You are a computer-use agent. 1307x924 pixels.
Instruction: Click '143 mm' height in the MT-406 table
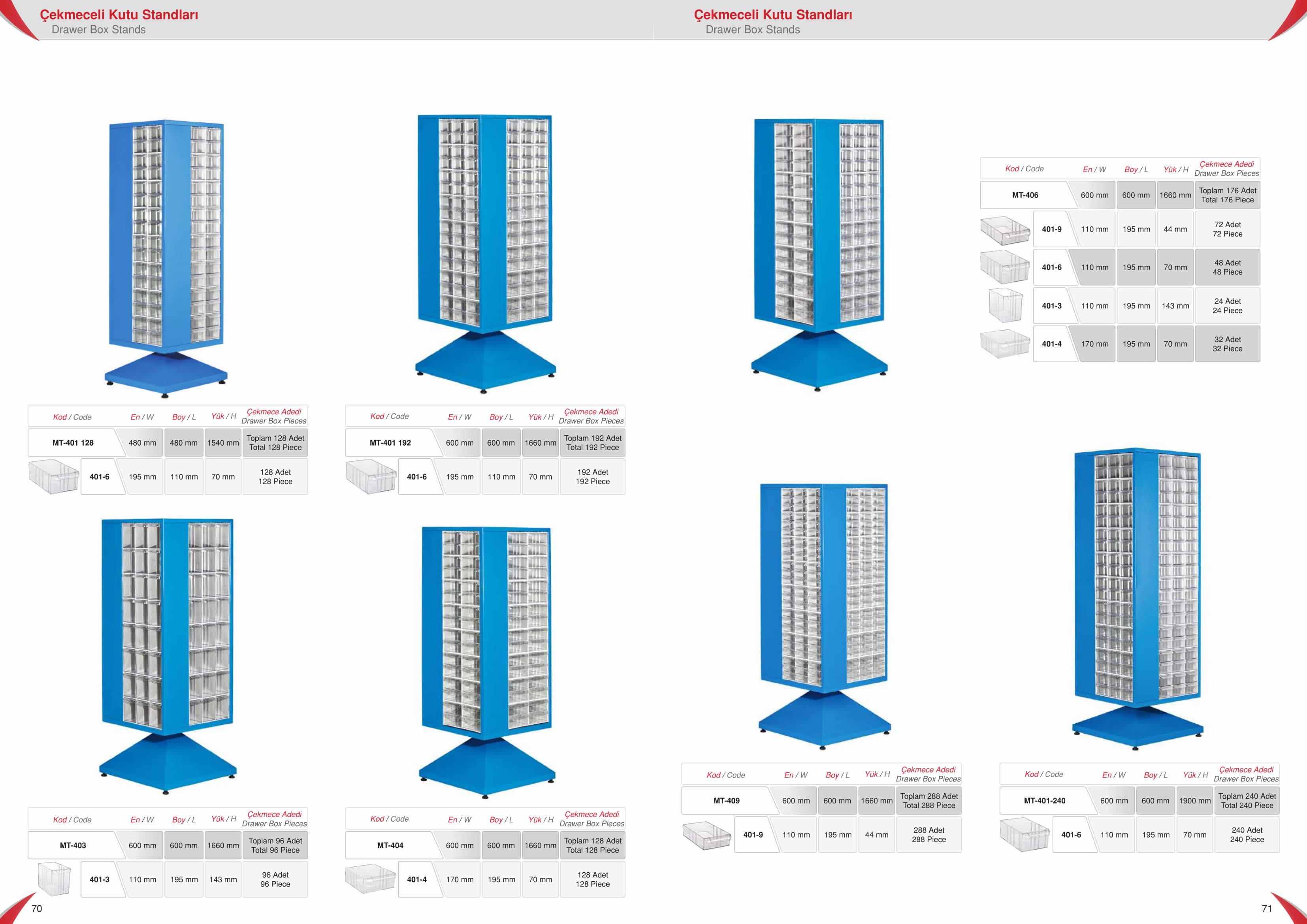point(1175,306)
